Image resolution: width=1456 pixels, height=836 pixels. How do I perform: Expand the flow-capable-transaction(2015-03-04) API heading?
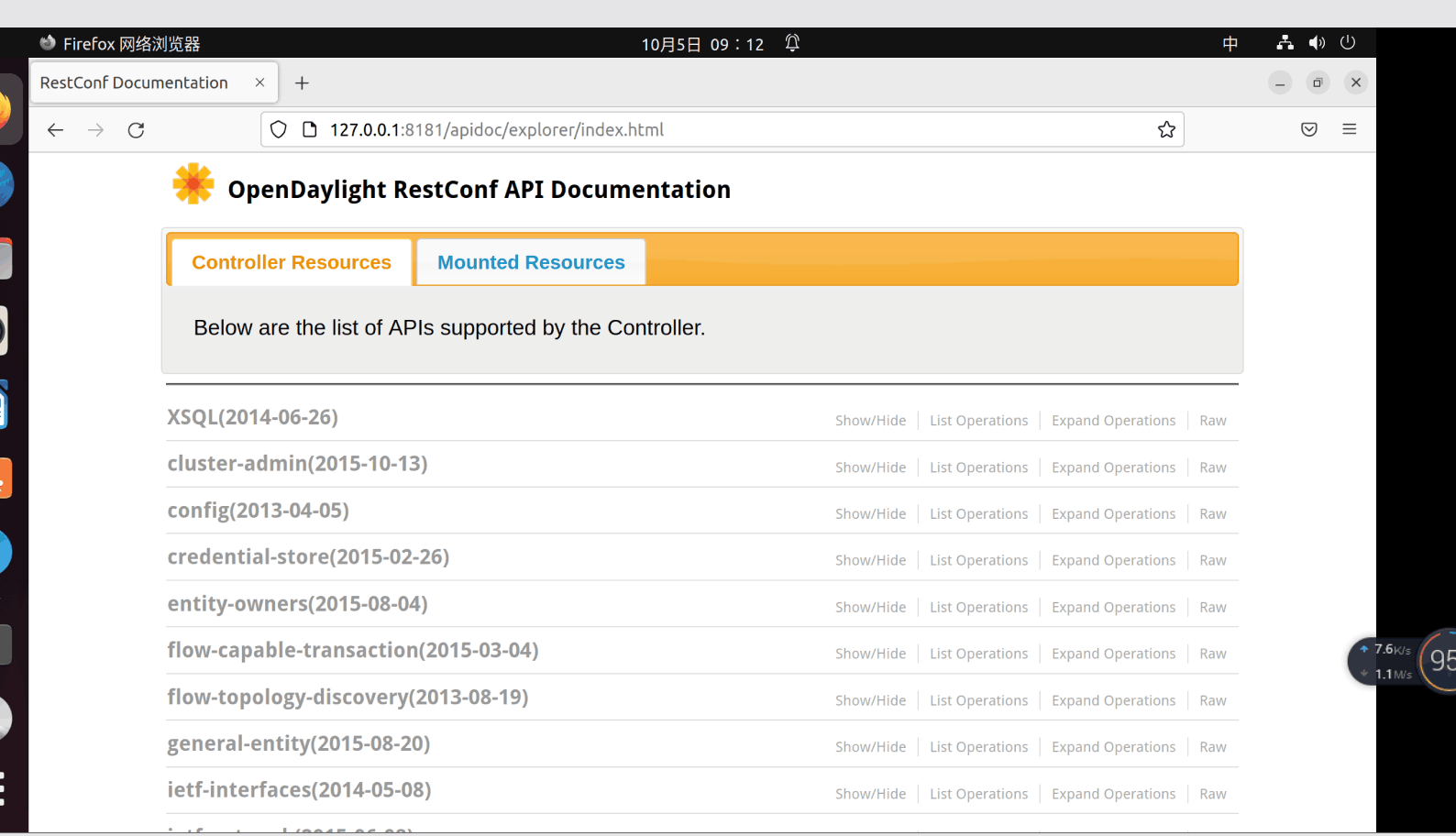(353, 650)
